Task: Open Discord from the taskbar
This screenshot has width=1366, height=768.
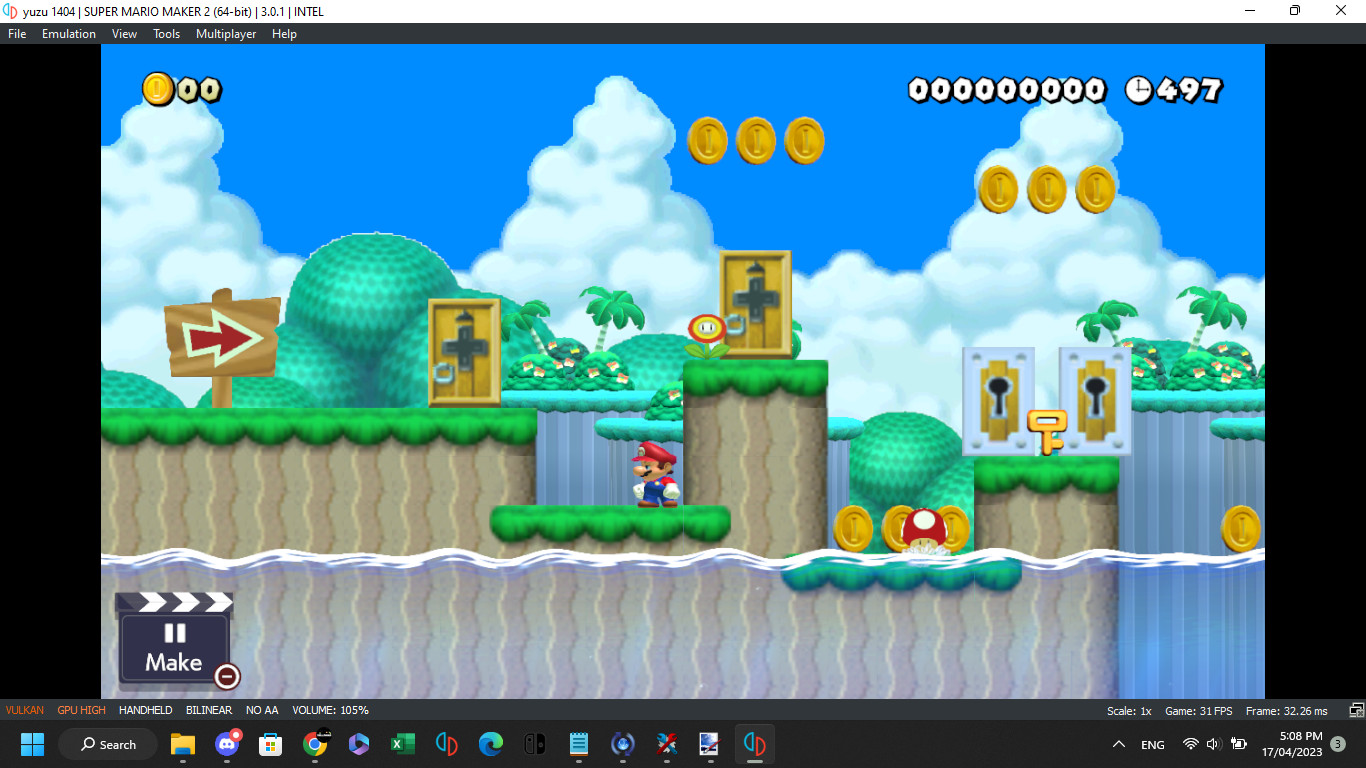Action: point(228,744)
